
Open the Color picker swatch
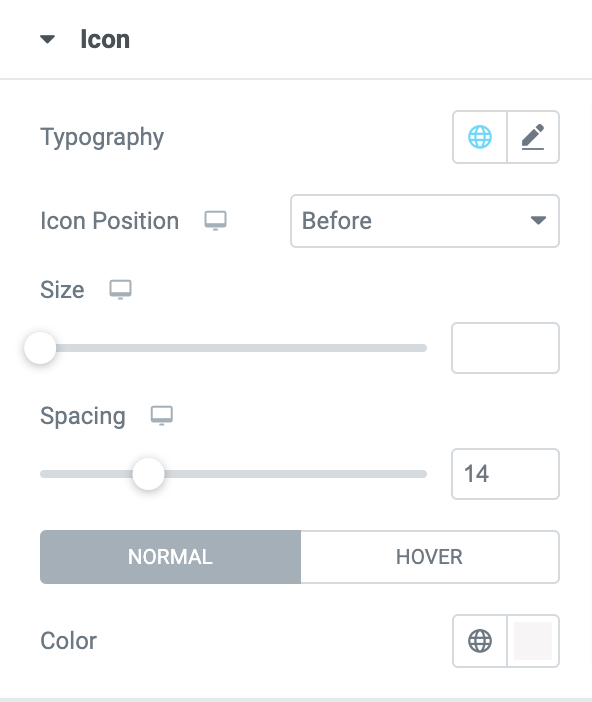tap(533, 641)
